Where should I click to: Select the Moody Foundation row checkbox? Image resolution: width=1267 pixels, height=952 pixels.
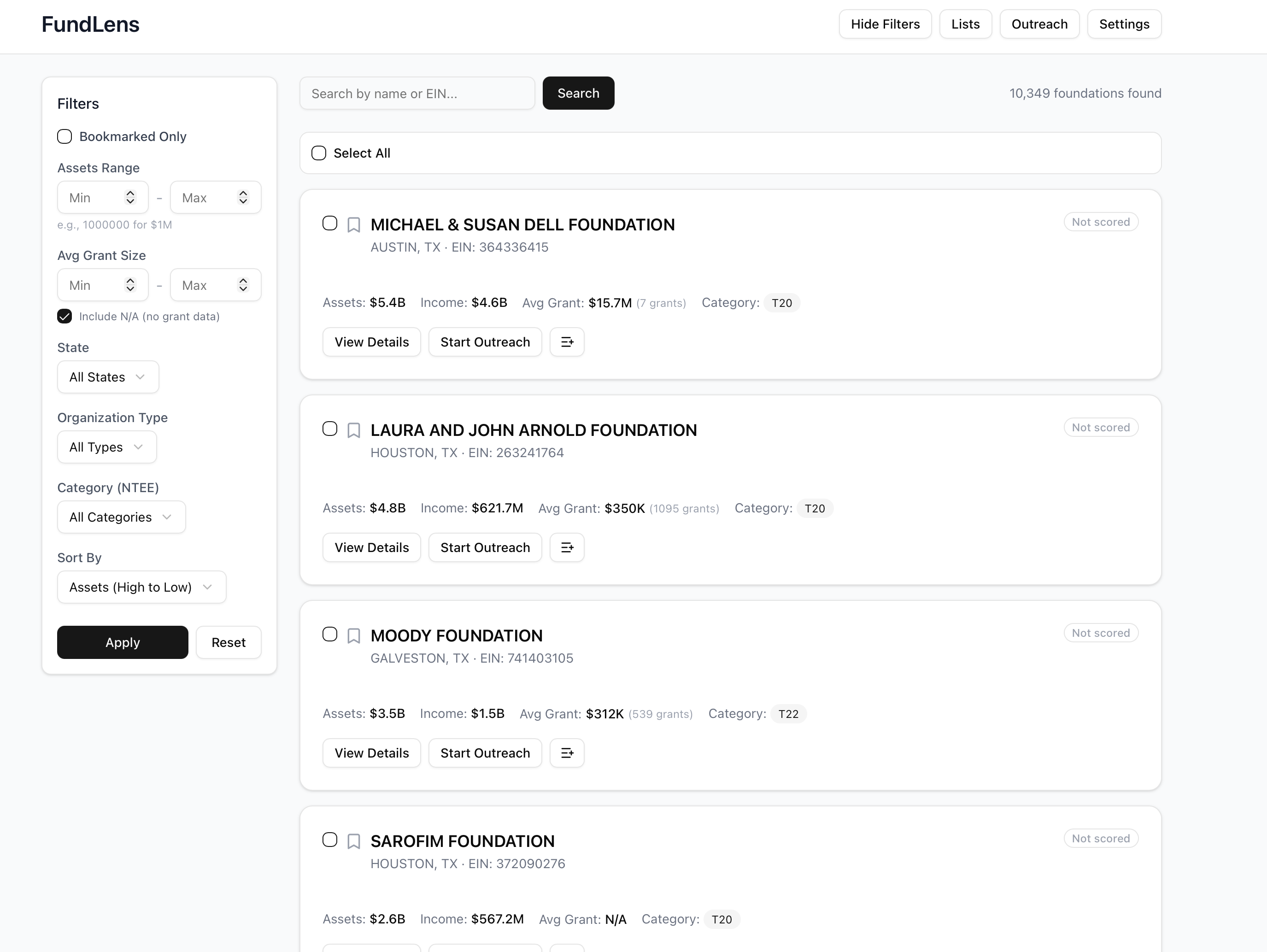(329, 634)
